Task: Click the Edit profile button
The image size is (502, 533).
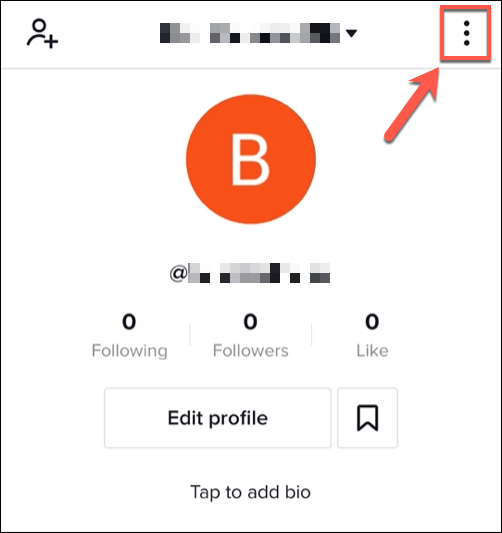Action: [218, 418]
